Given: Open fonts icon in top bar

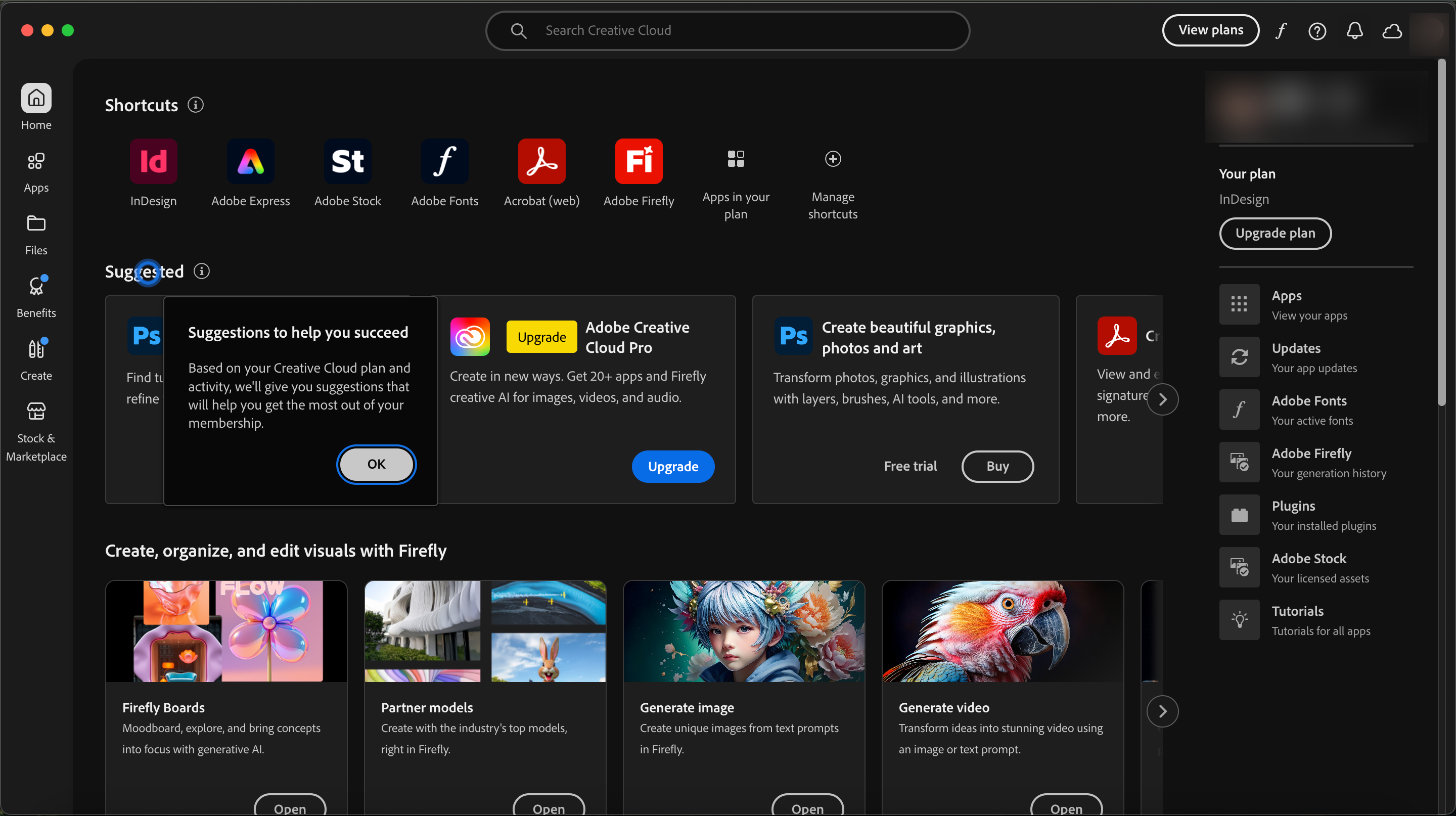Looking at the screenshot, I should (1281, 30).
